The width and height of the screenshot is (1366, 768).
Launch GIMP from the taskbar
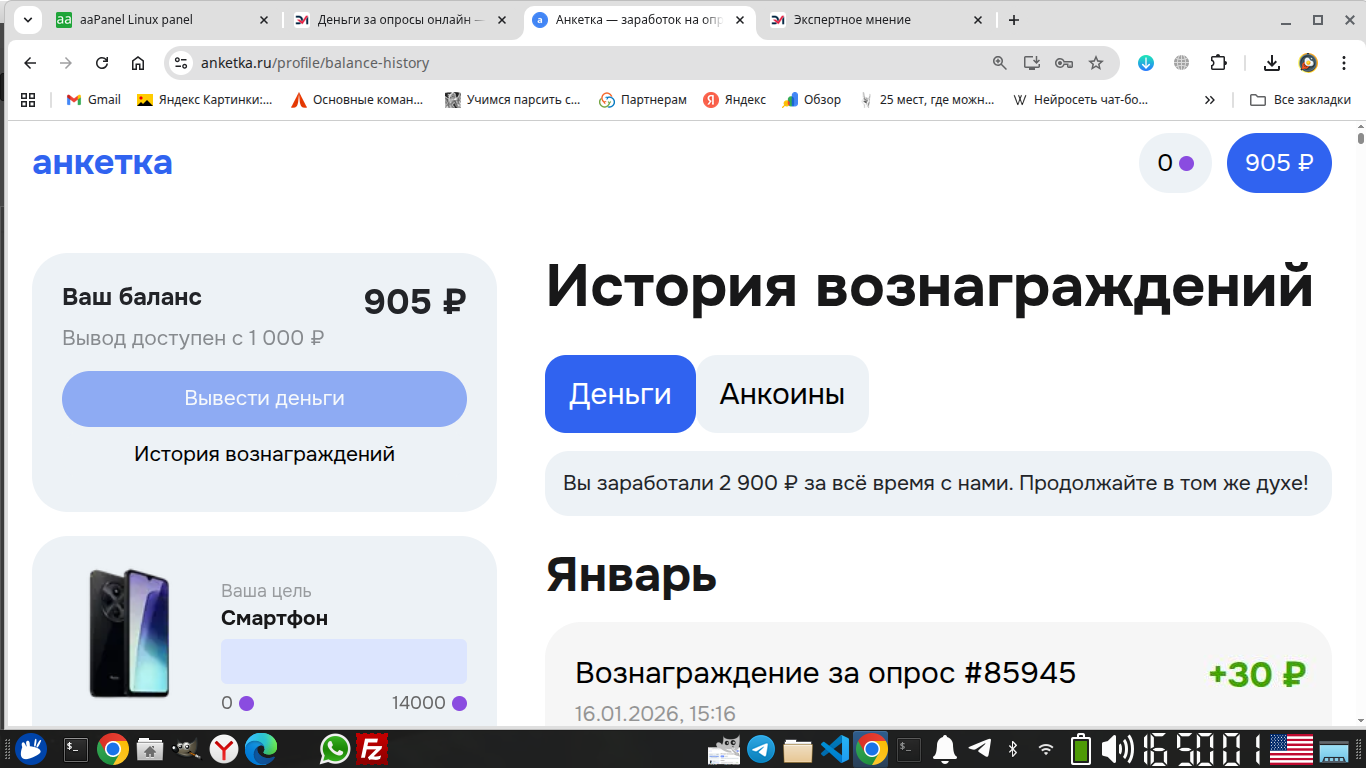click(x=185, y=748)
